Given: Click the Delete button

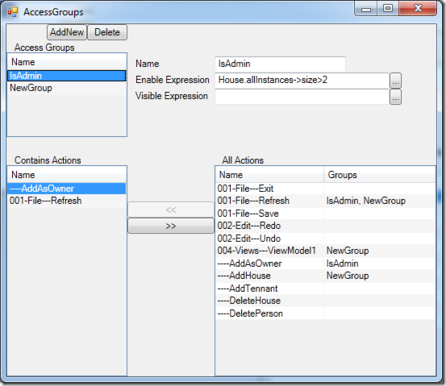Looking at the screenshot, I should pyautogui.click(x=107, y=32).
